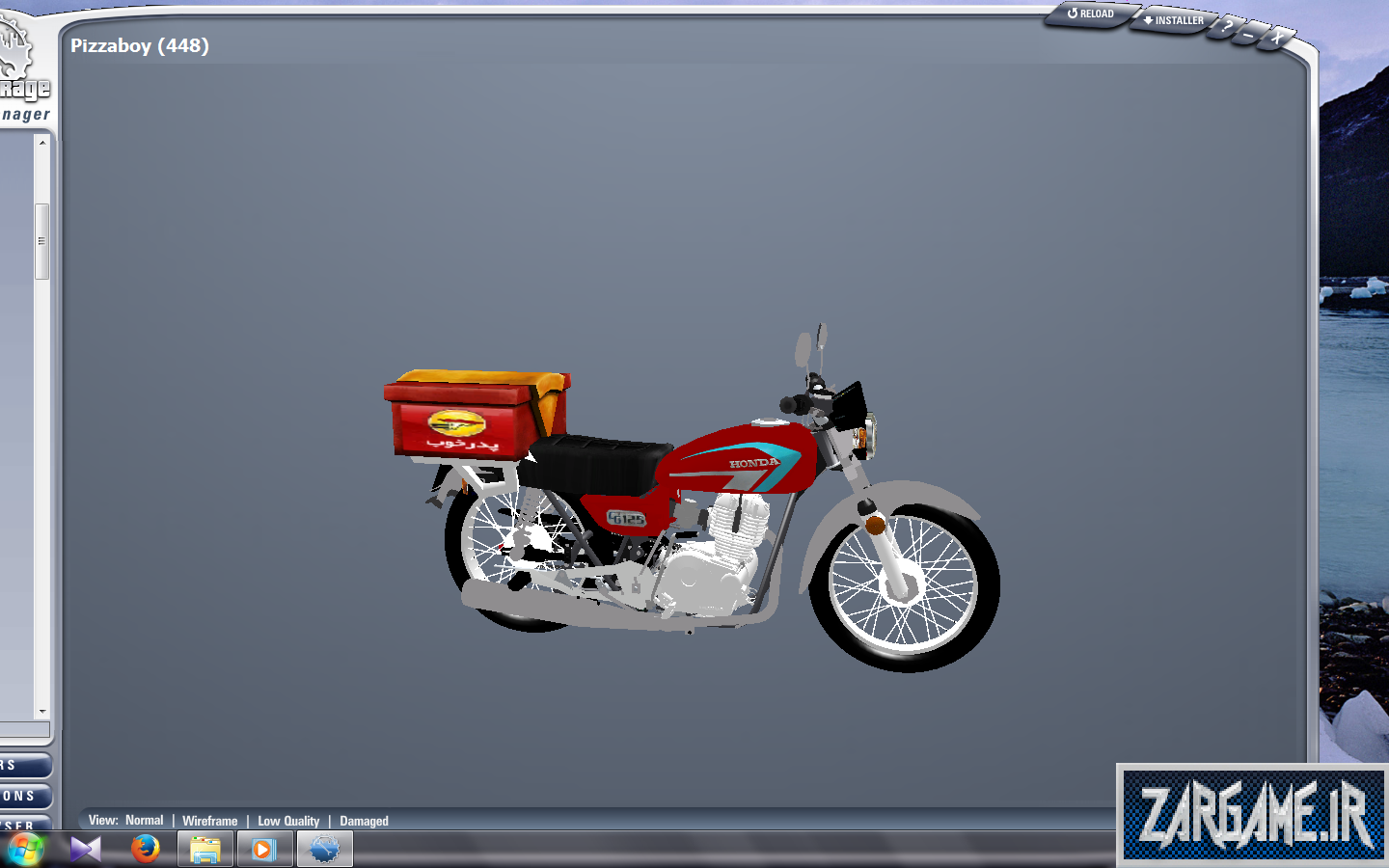Click the sidebar scroll down arrow
Screen dimensions: 1389x868
tap(41, 712)
